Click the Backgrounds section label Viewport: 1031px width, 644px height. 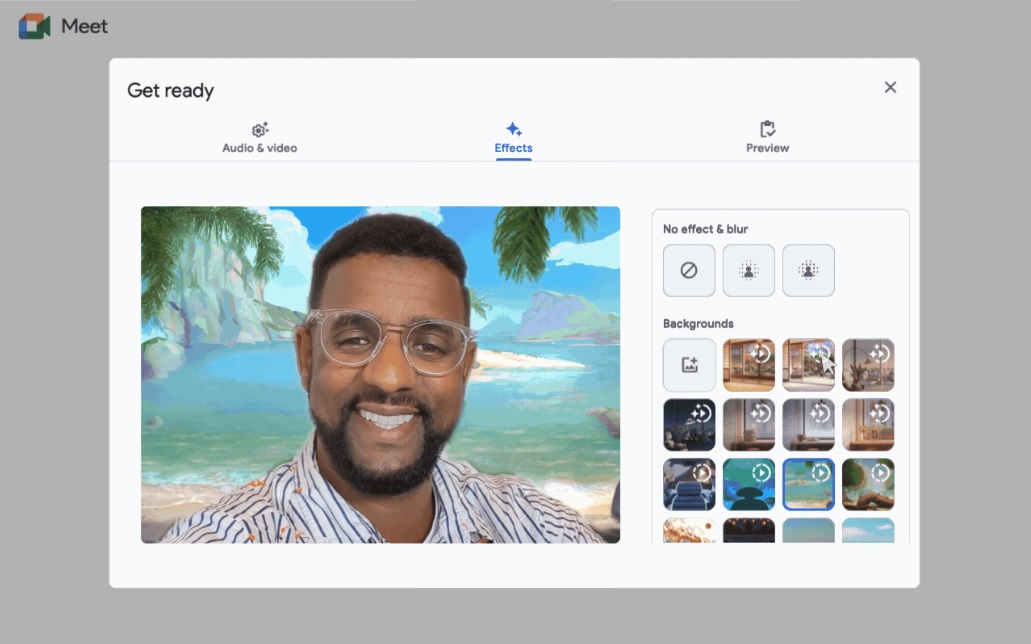click(x=698, y=324)
